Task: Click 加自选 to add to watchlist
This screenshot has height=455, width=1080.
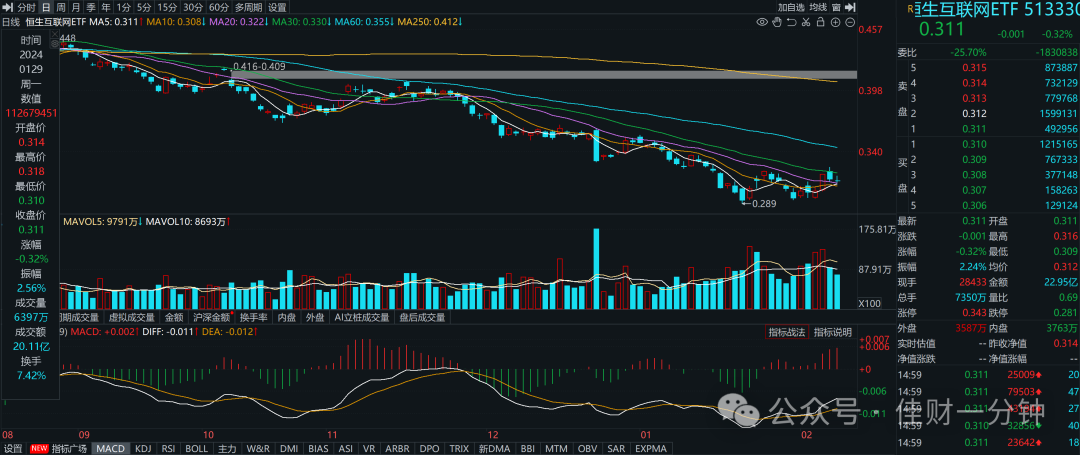Action: point(791,7)
